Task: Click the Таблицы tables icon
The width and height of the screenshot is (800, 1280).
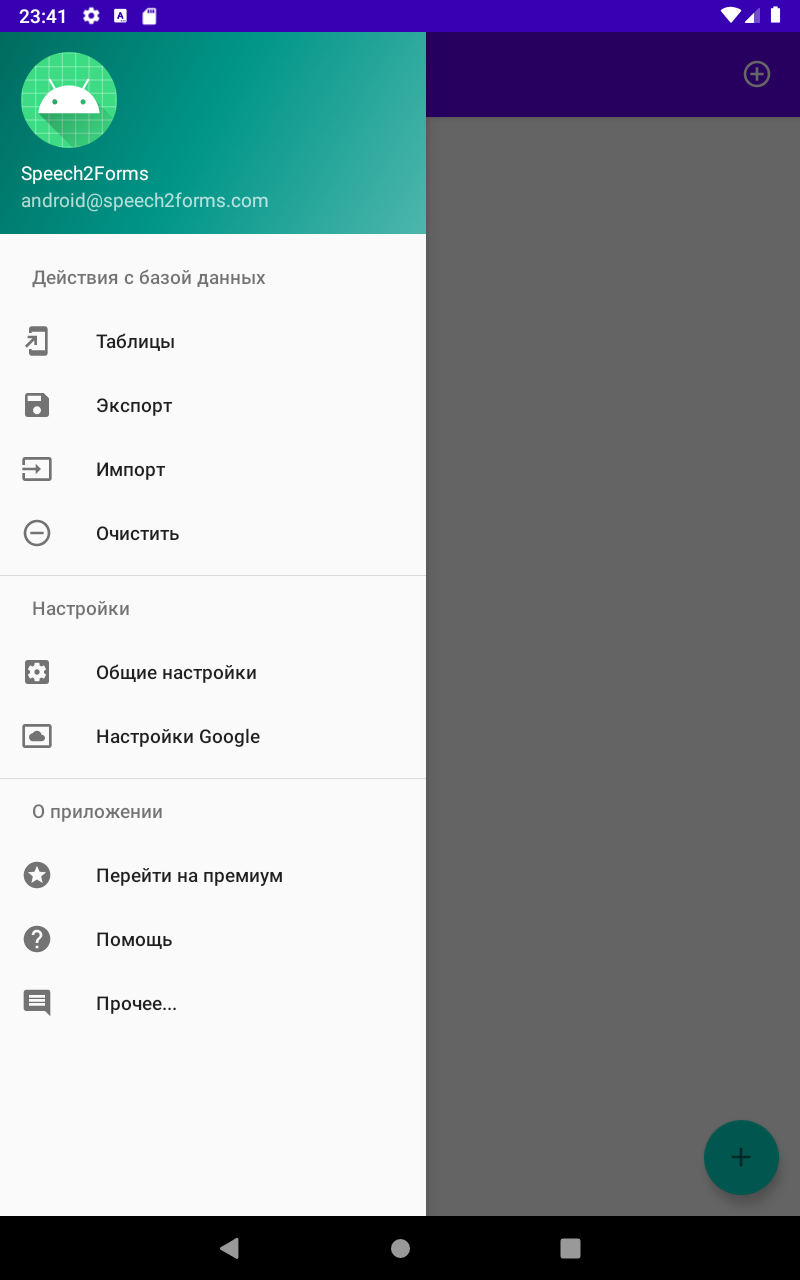Action: pyautogui.click(x=37, y=341)
